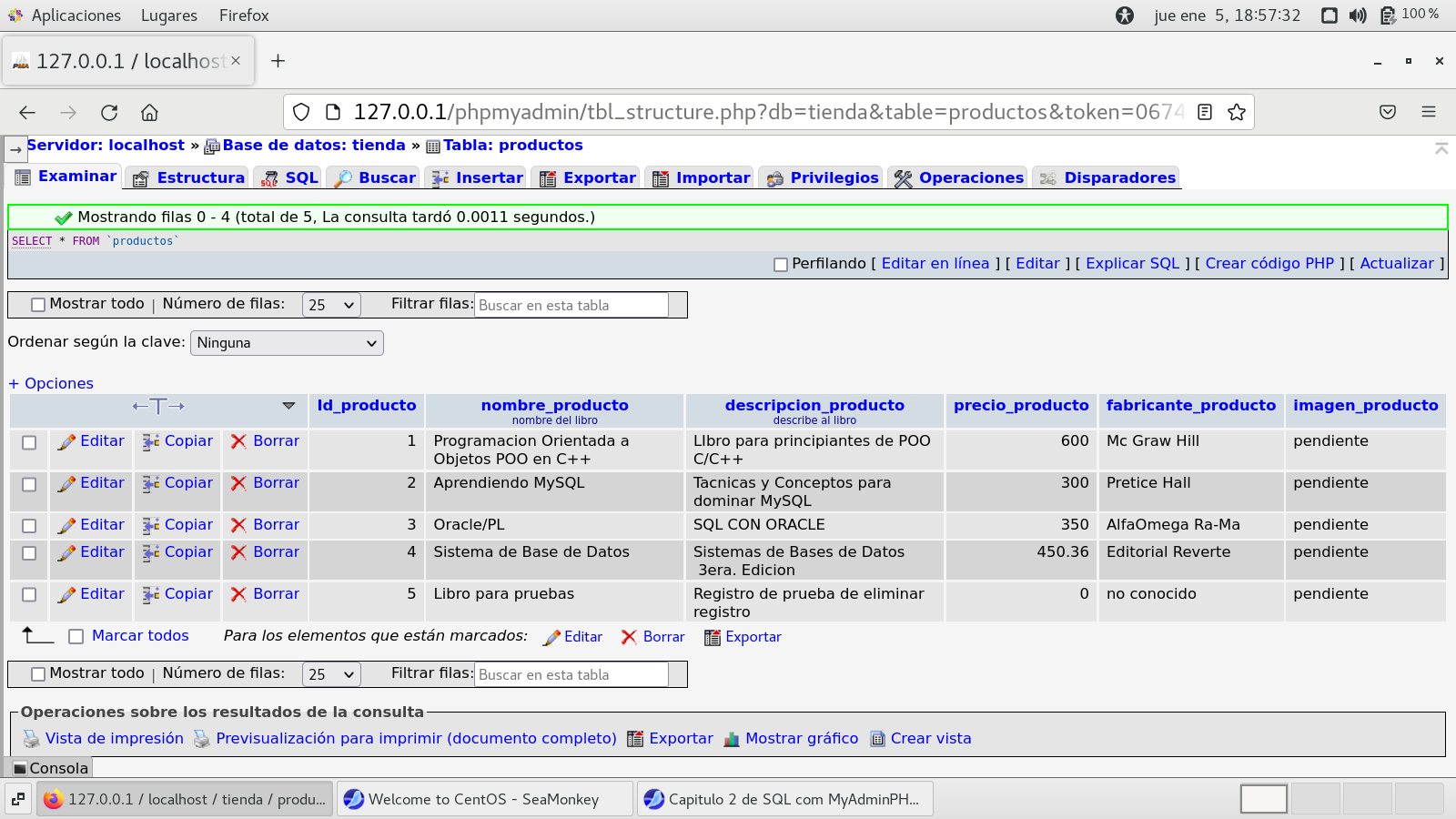Image resolution: width=1456 pixels, height=819 pixels.
Task: Click the printer icon for Vista de impresión
Action: [x=31, y=739]
